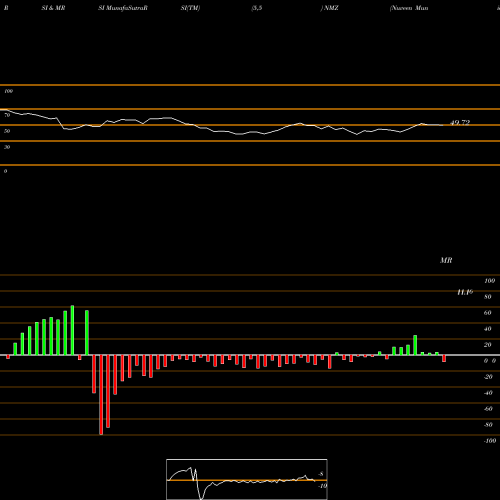Click the RSI axis label 70
500x500 pixels.
click(x=7, y=115)
